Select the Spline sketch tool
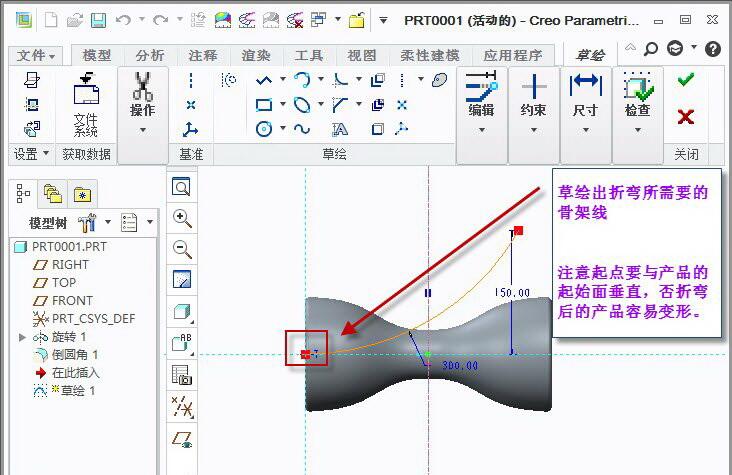The image size is (732, 475). click(x=302, y=129)
